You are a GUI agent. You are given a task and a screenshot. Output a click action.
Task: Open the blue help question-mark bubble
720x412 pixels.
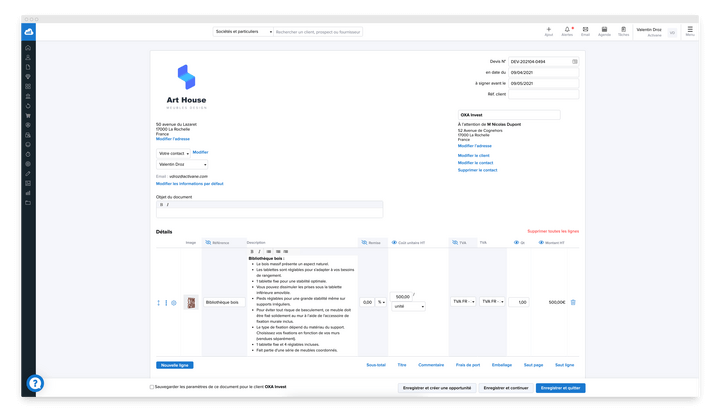point(35,383)
